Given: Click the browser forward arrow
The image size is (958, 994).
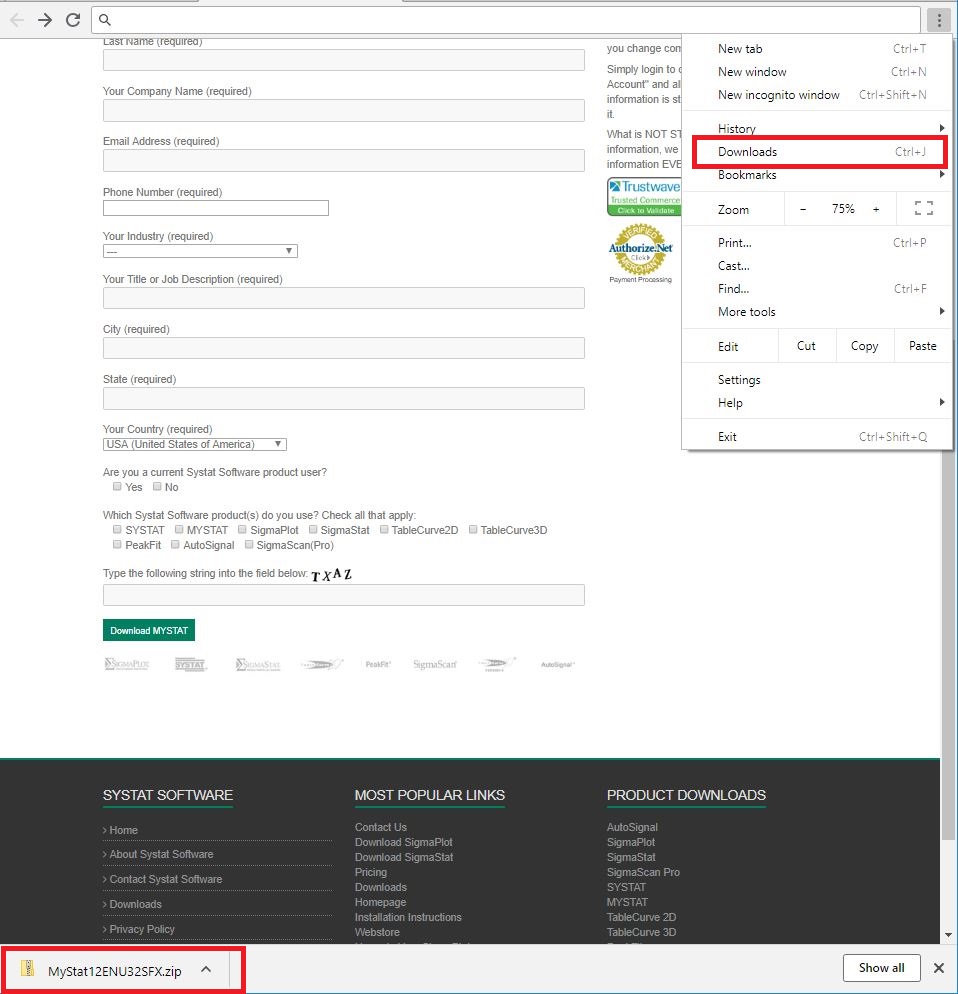Looking at the screenshot, I should [x=44, y=20].
